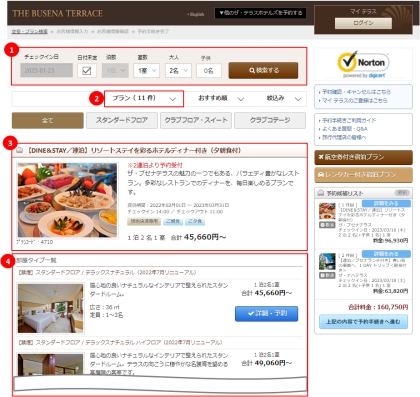This screenshot has width=420, height=397.
Task: Click THE BUSENA TERRACE logo
Action: (57, 13)
